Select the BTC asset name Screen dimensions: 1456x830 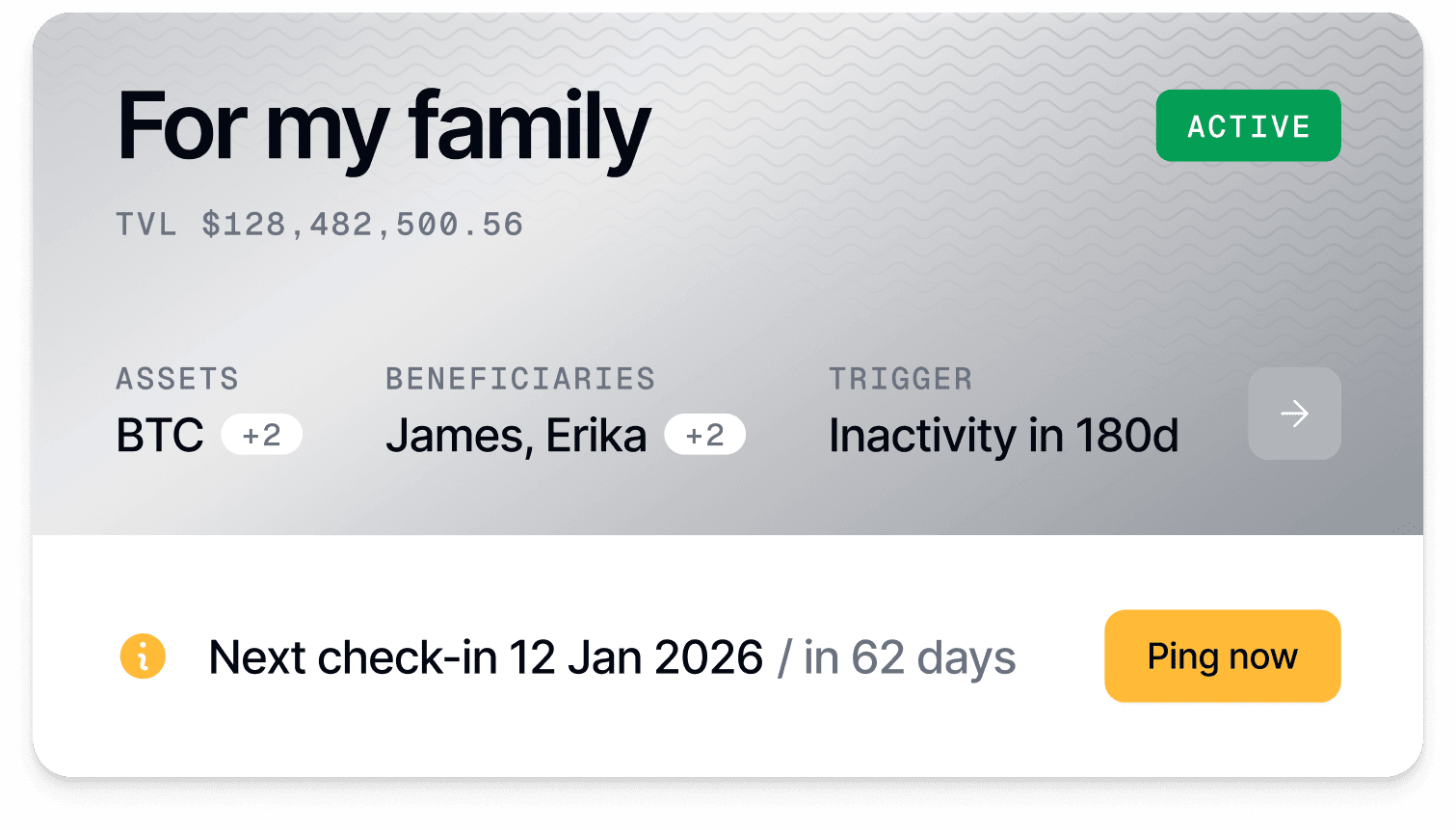[160, 436]
